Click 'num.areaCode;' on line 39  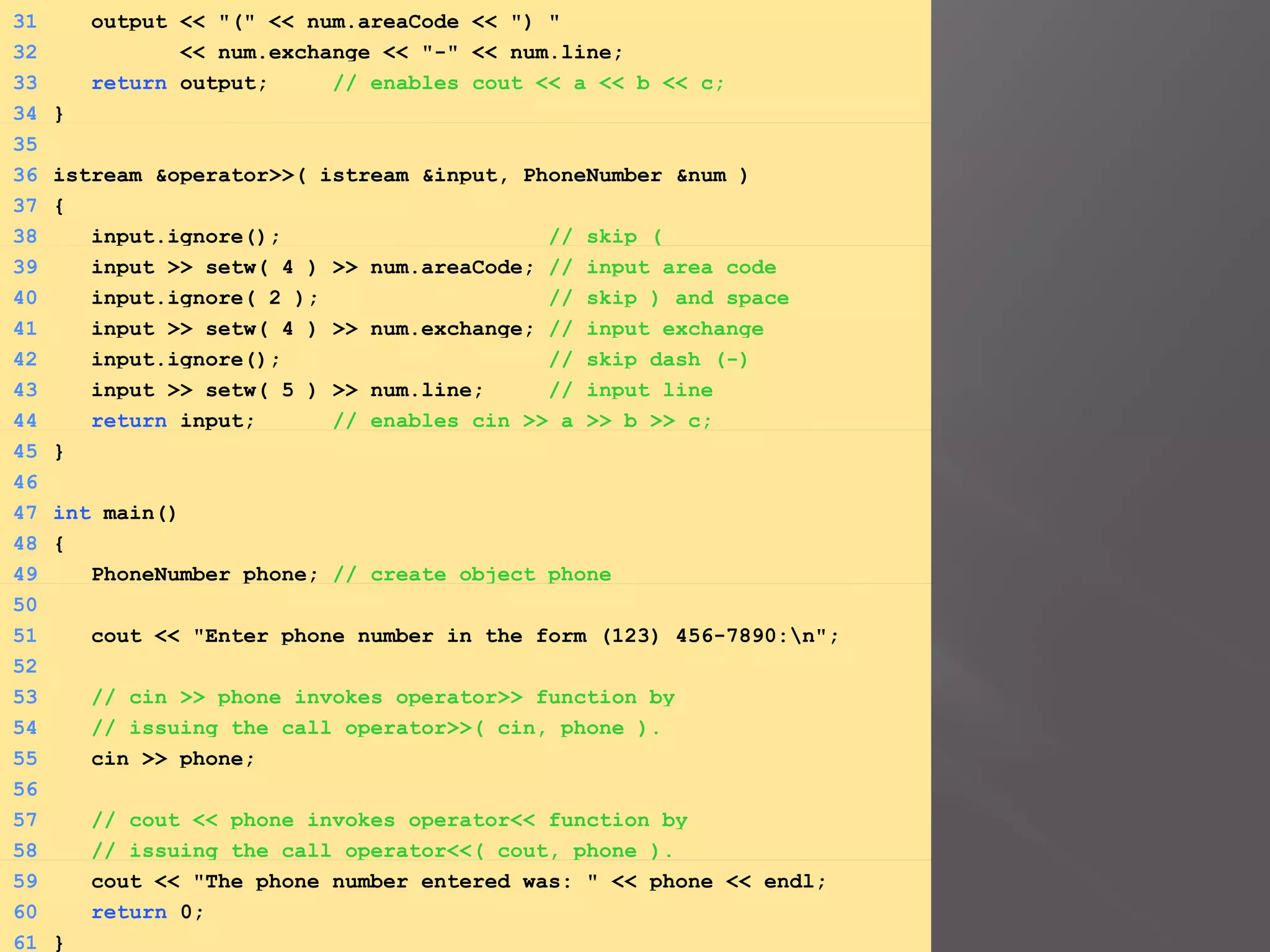[452, 268]
